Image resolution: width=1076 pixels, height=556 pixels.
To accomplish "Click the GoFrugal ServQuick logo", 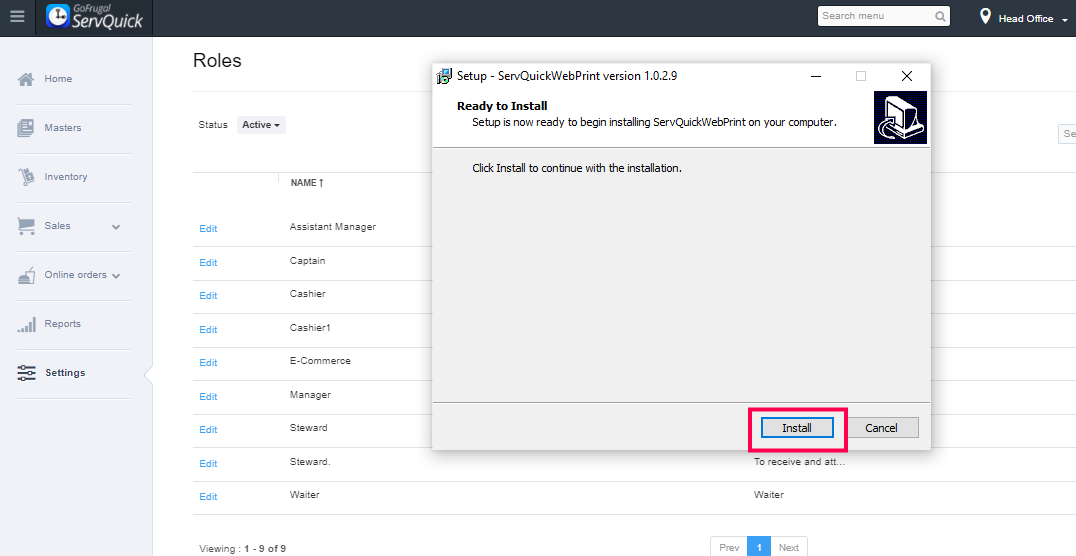I will tap(95, 17).
